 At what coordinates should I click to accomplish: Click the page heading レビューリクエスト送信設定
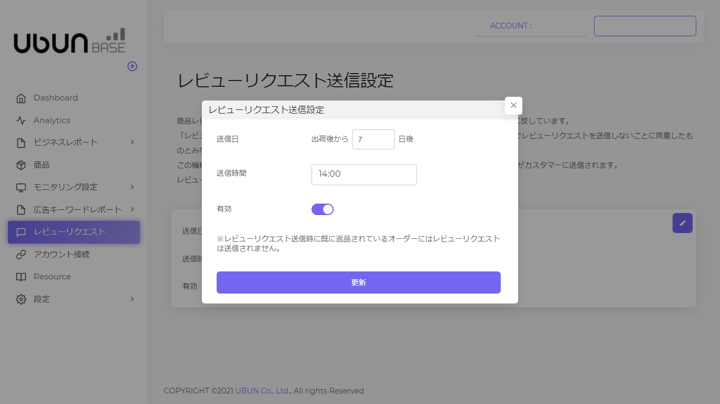point(286,81)
